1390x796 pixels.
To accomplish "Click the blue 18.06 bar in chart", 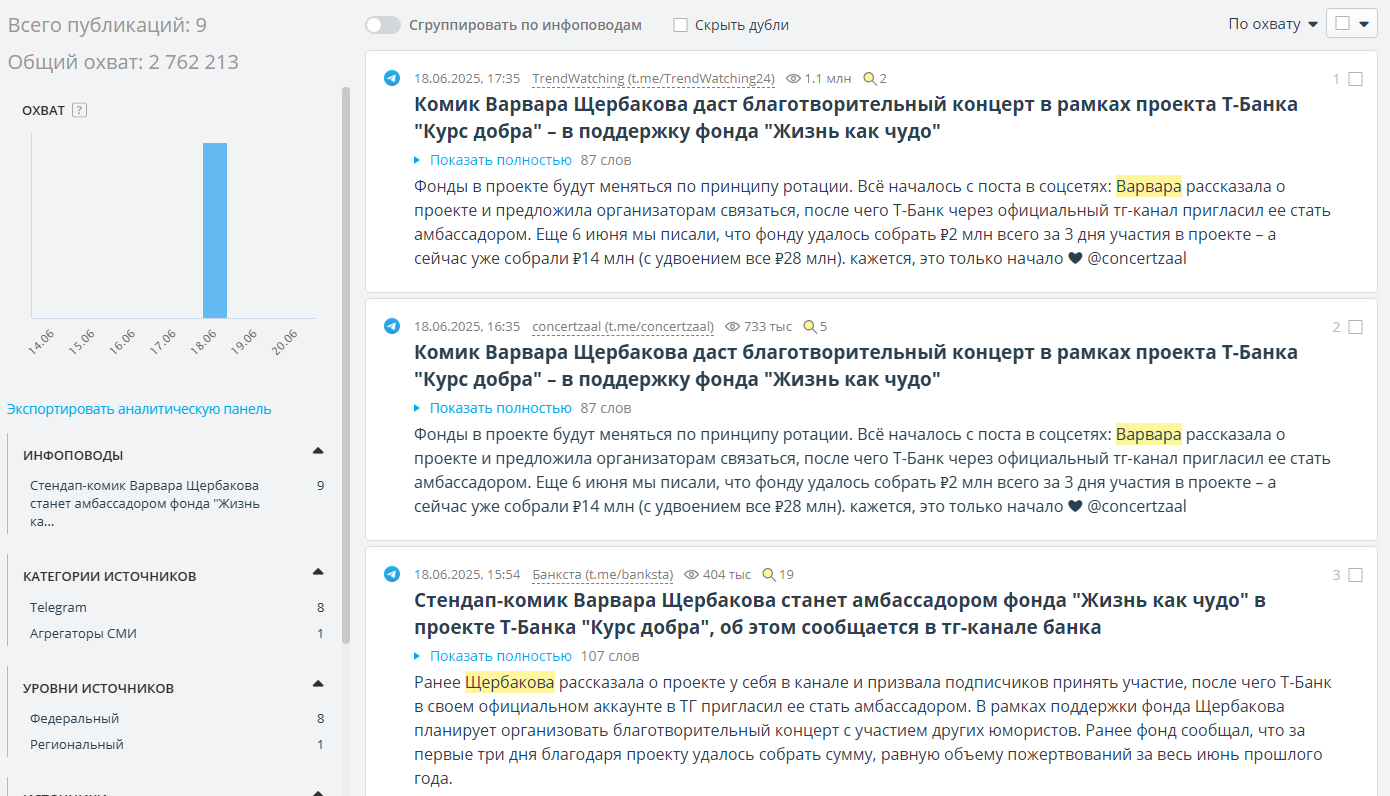I will pos(215,230).
